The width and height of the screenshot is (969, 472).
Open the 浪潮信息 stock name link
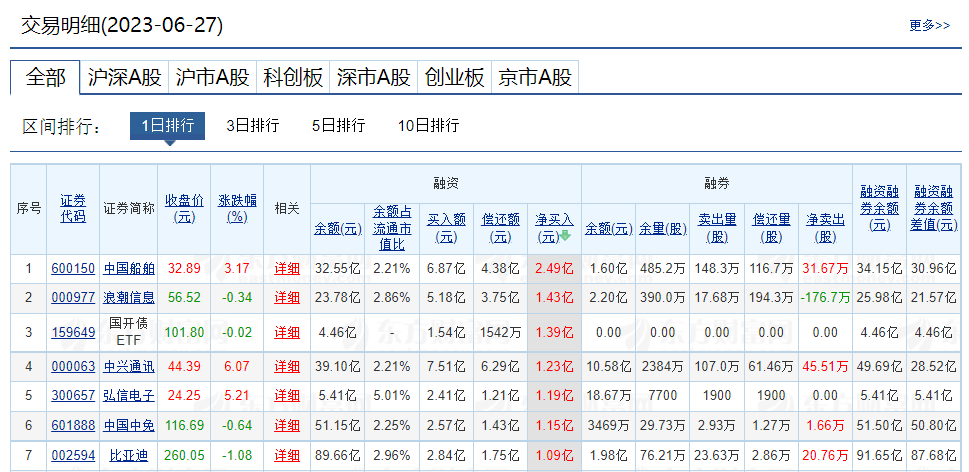pyautogui.click(x=129, y=298)
